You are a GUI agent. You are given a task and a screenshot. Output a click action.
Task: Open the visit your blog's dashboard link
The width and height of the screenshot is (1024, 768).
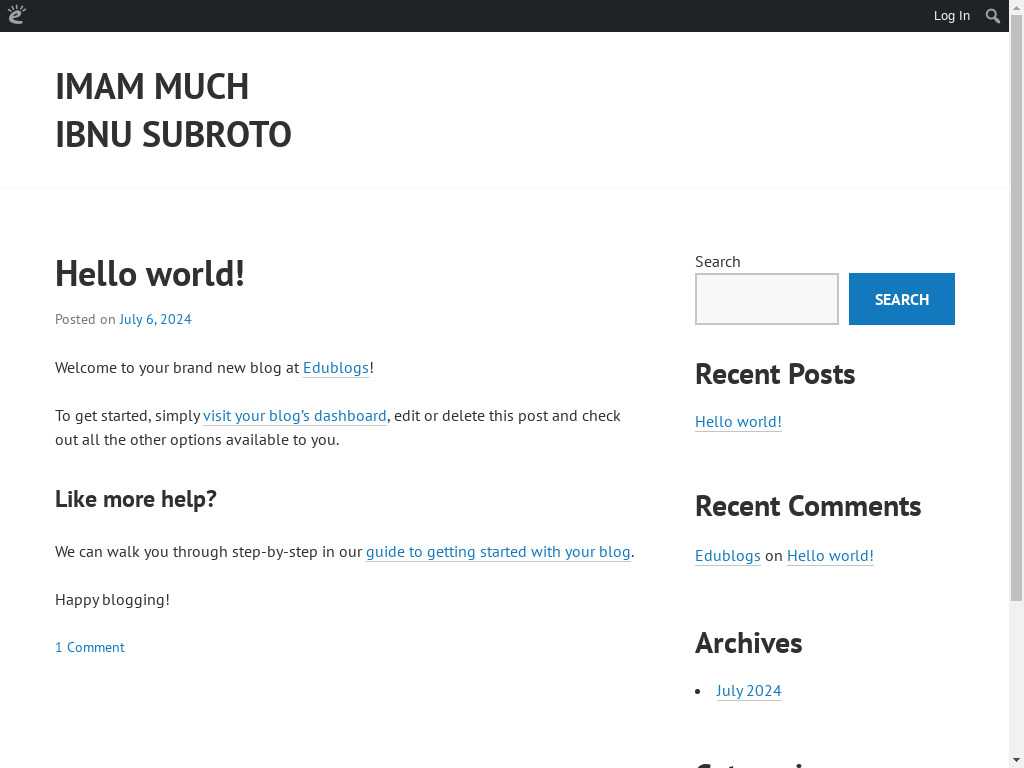pyautogui.click(x=294, y=416)
